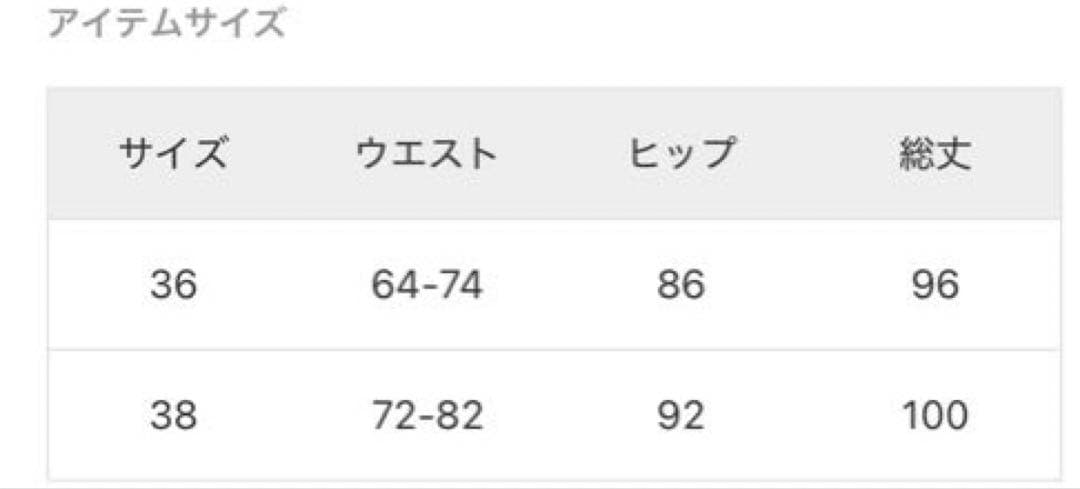Click the 72-82 waist value
The width and height of the screenshot is (1080, 489).
[427, 414]
